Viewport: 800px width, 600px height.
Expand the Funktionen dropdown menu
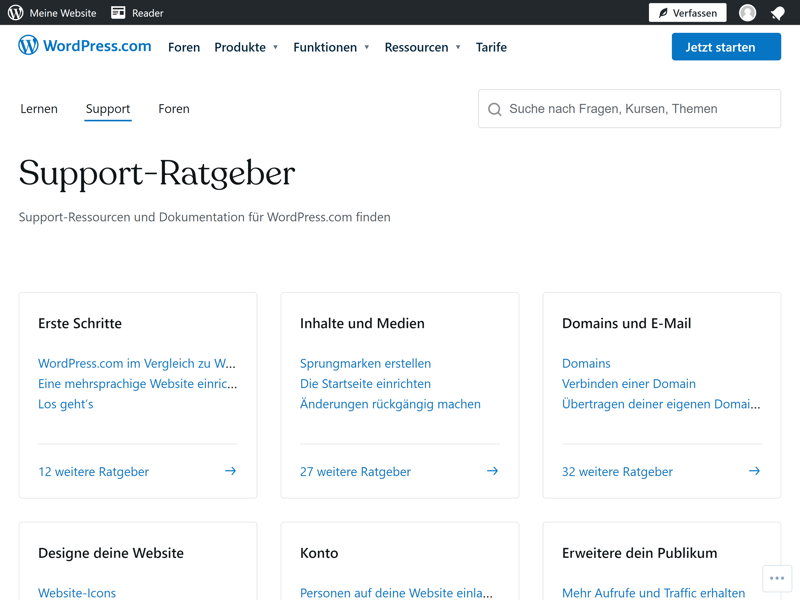pos(331,47)
